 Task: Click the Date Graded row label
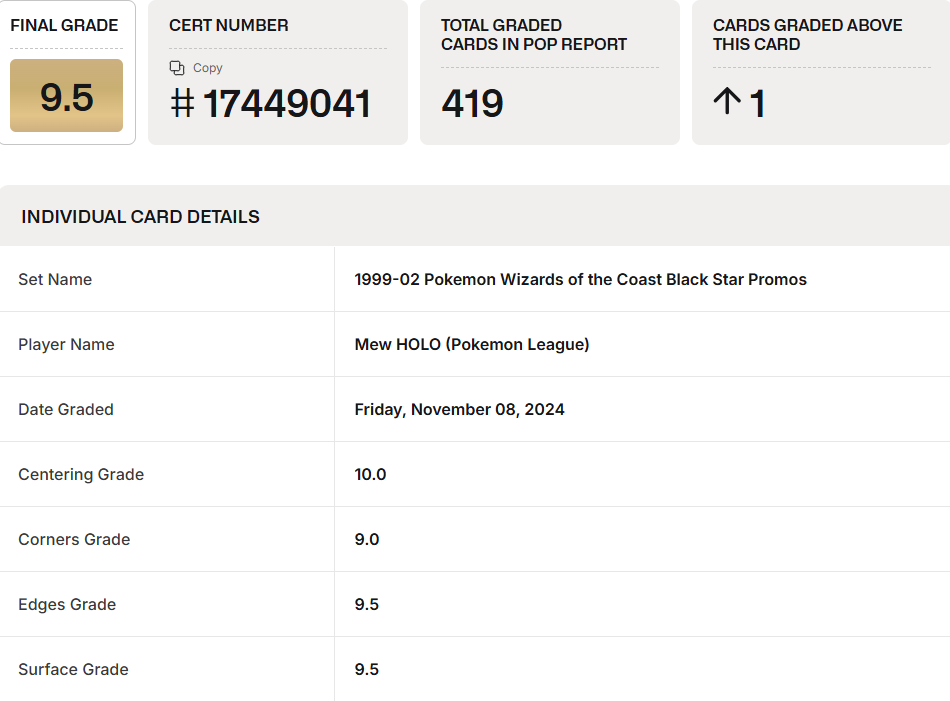tap(66, 410)
